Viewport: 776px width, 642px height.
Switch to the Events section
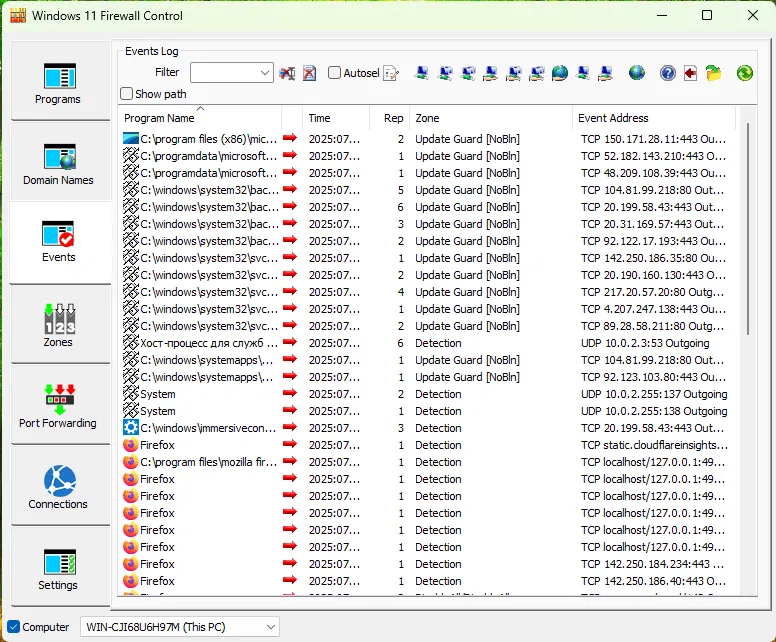click(x=60, y=243)
